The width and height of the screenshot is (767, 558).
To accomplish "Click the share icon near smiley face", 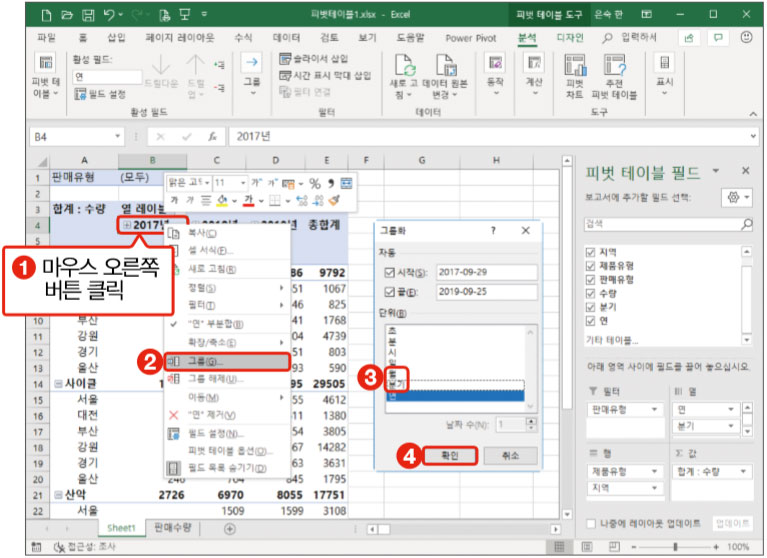I will 689,38.
